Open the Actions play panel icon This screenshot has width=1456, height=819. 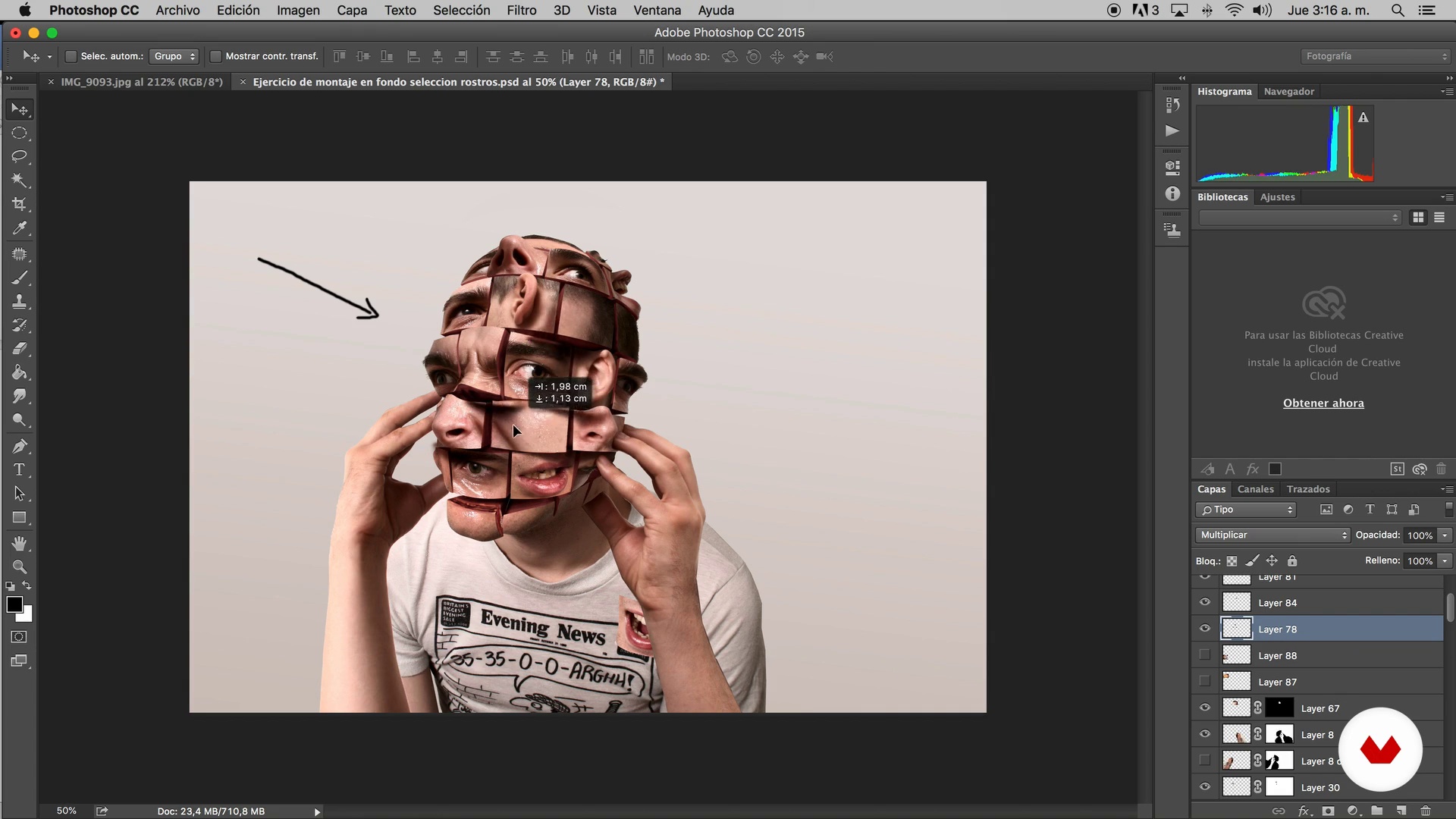click(x=1172, y=130)
